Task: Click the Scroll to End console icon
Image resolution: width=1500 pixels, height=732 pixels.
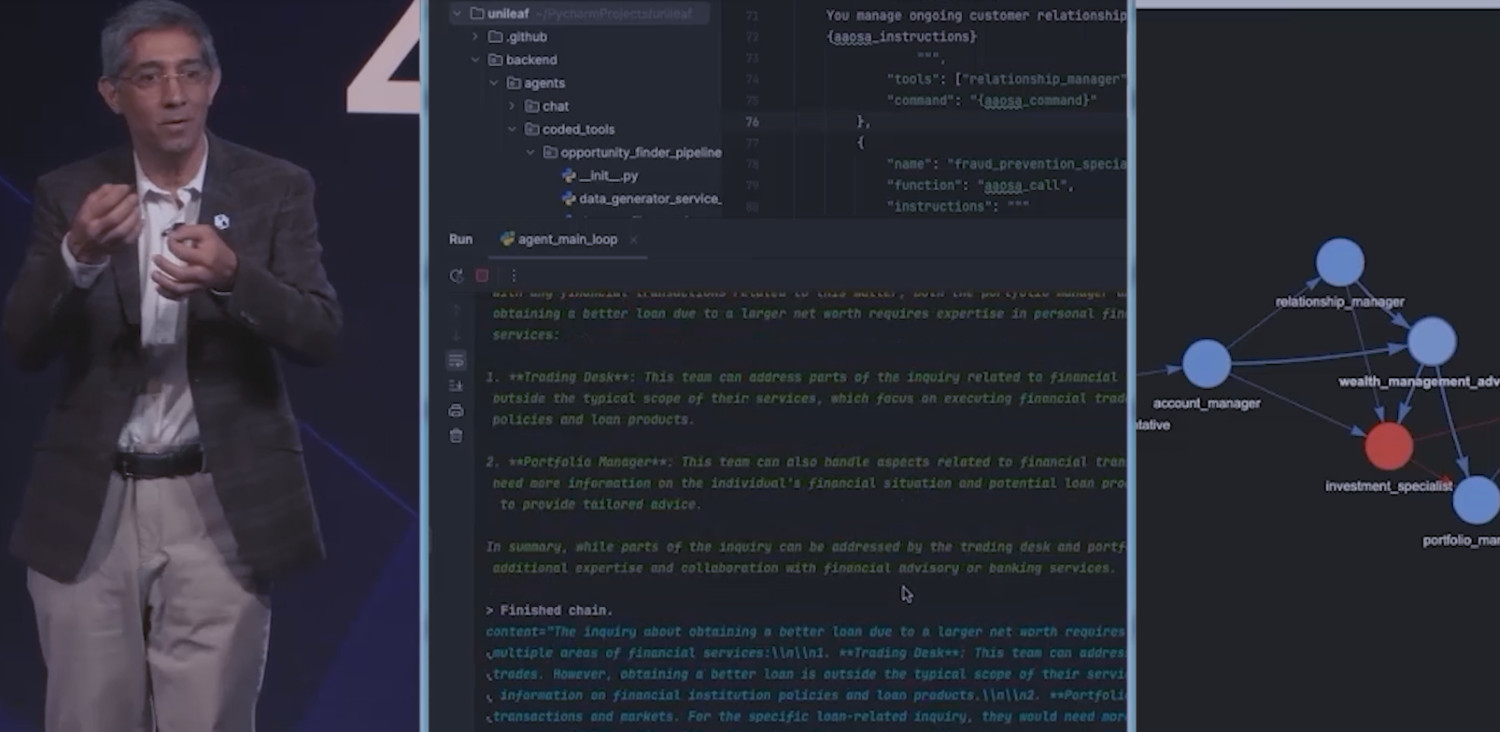Action: click(x=456, y=384)
